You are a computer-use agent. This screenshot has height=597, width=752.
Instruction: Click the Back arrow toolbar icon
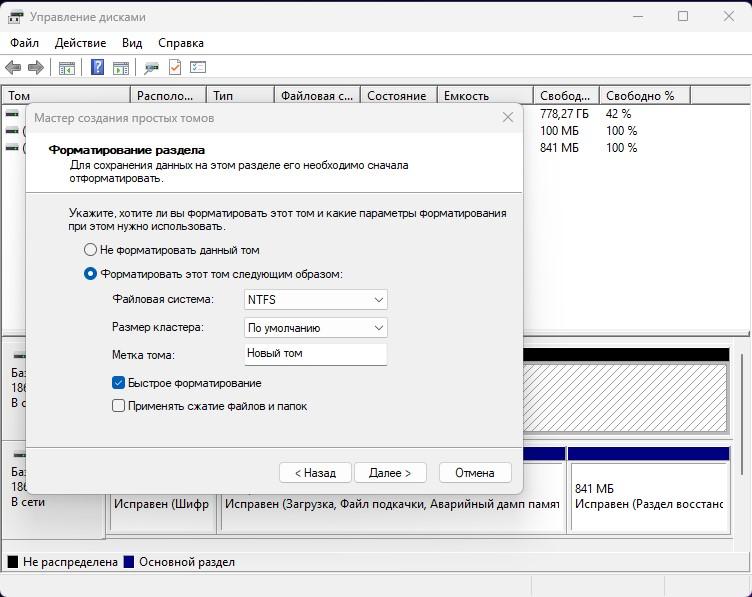coord(13,68)
